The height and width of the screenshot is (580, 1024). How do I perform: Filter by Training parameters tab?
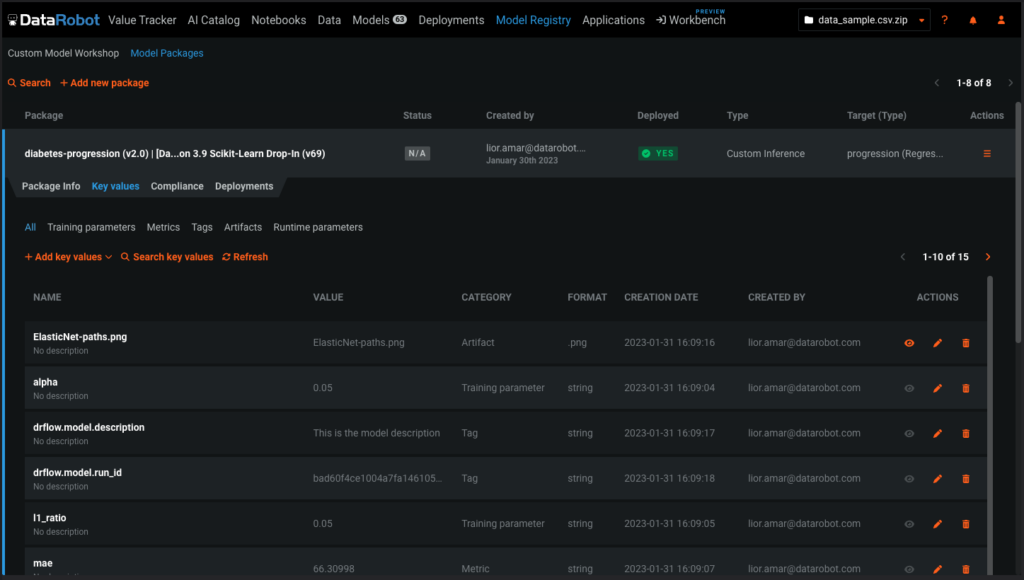(x=91, y=227)
